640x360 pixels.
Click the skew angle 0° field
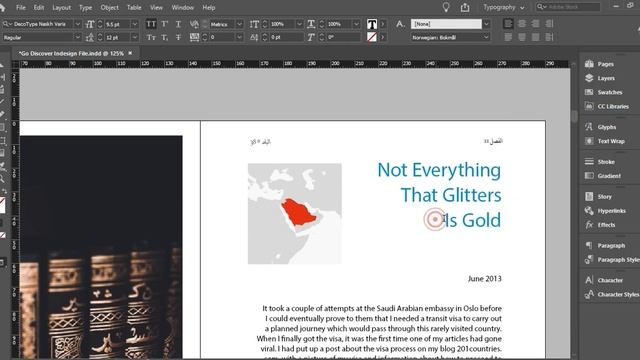[x=344, y=37]
